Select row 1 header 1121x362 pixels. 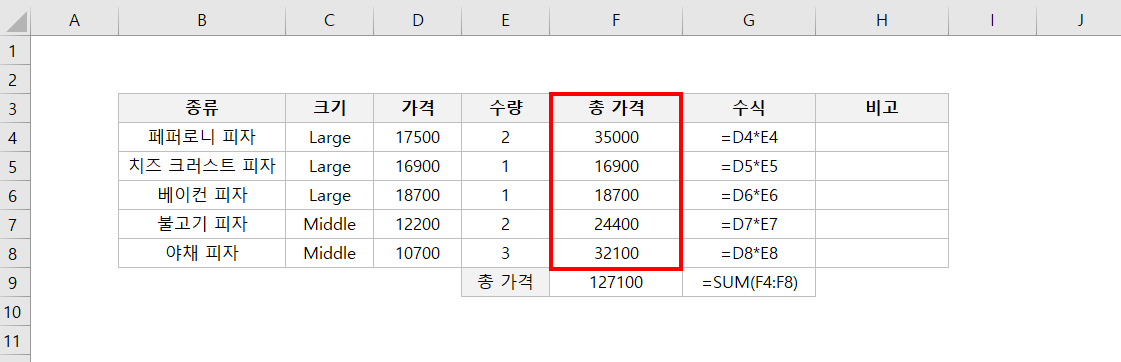pos(15,50)
